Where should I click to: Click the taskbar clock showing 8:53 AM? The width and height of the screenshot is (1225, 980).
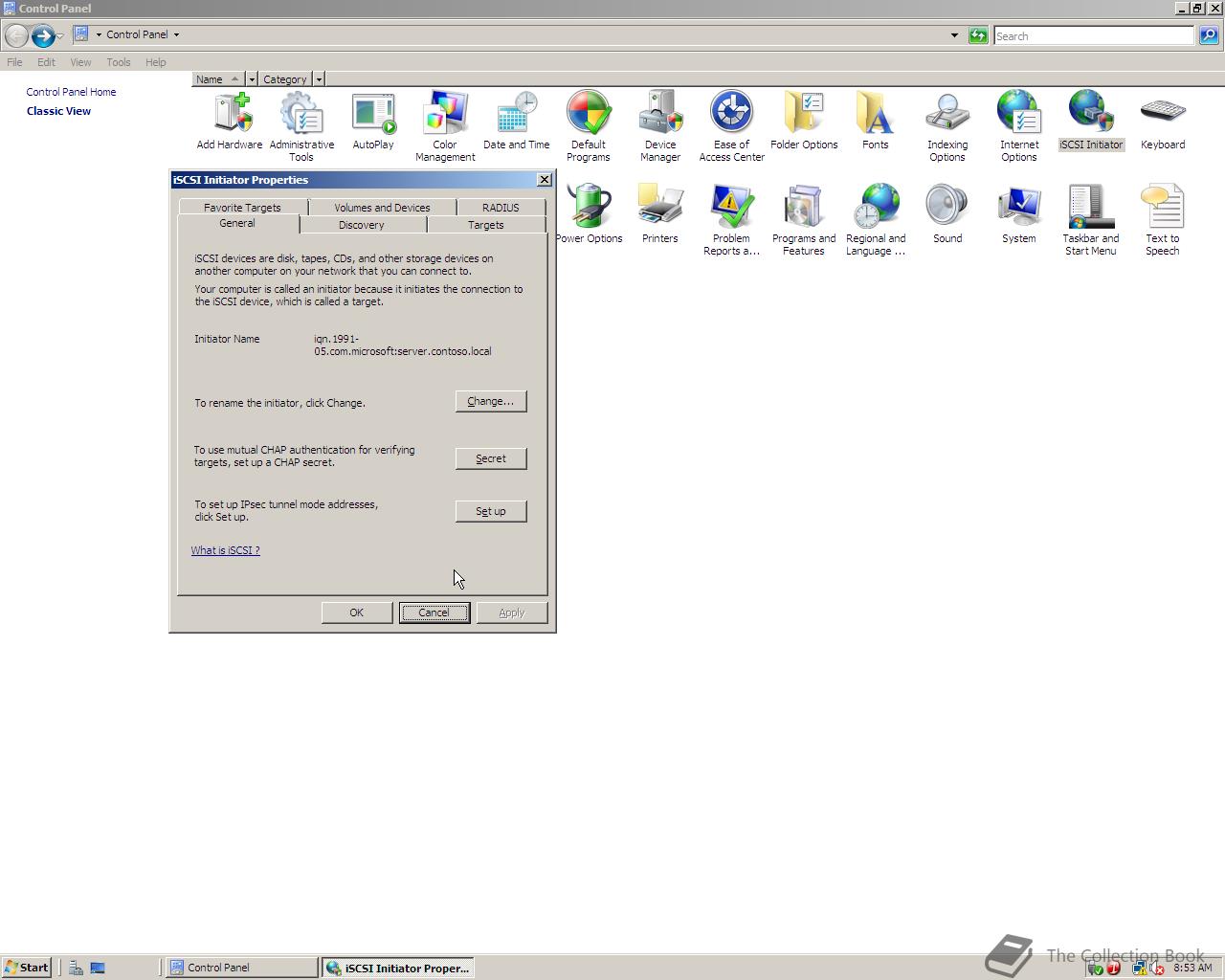1192,968
